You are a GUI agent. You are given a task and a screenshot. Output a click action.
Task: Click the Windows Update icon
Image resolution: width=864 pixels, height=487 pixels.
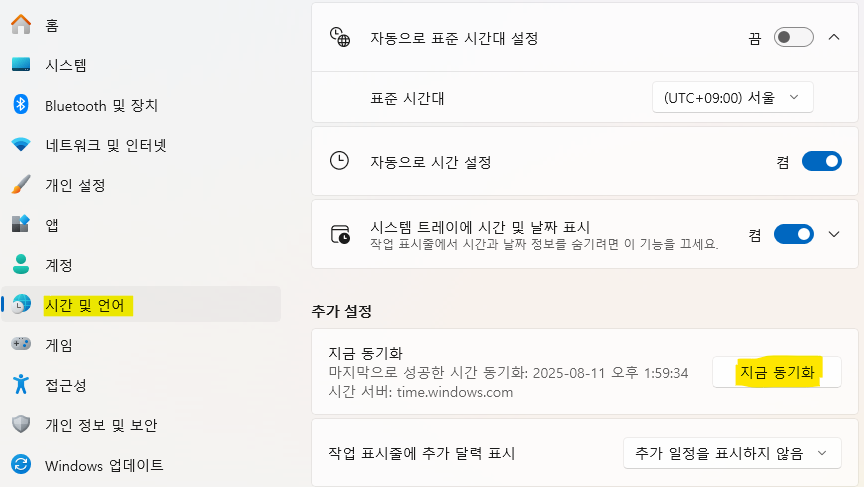coord(21,465)
